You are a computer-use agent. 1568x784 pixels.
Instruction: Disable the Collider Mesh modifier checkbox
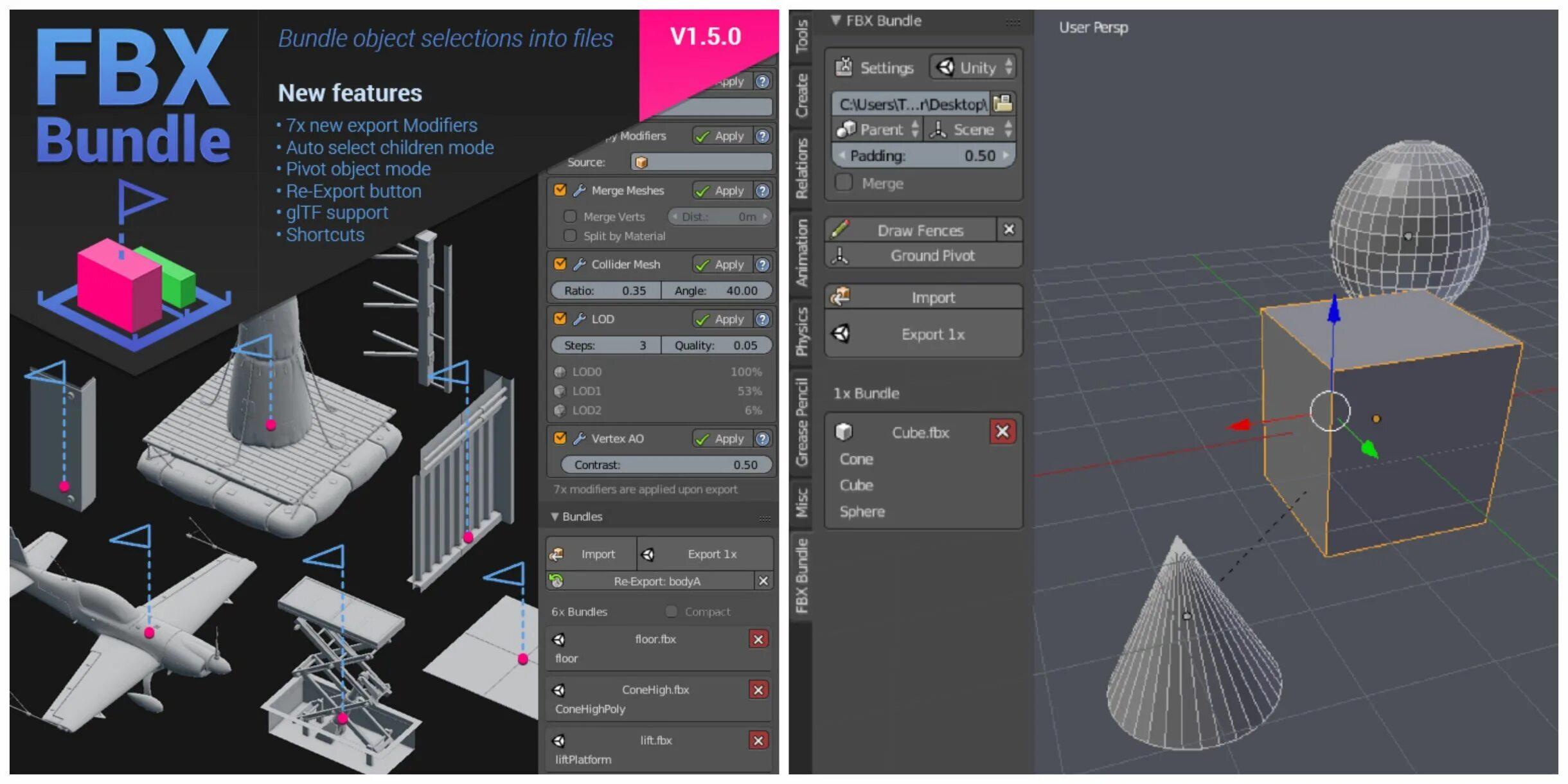click(560, 264)
